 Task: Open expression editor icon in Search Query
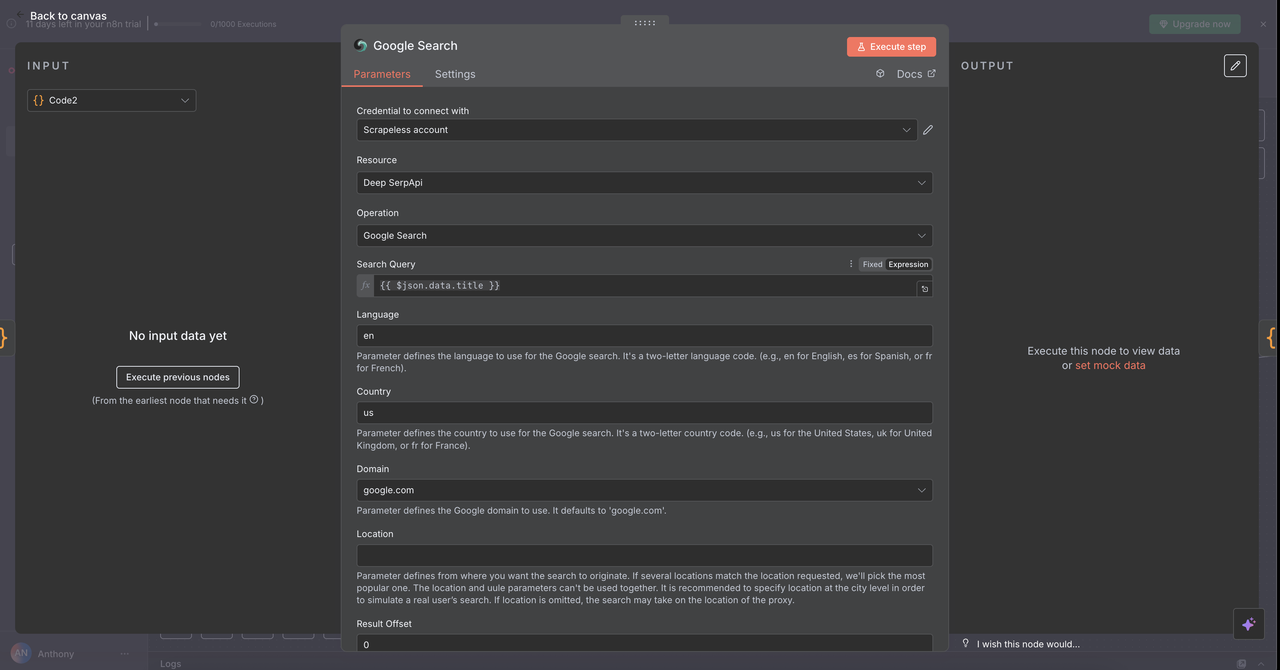click(925, 289)
